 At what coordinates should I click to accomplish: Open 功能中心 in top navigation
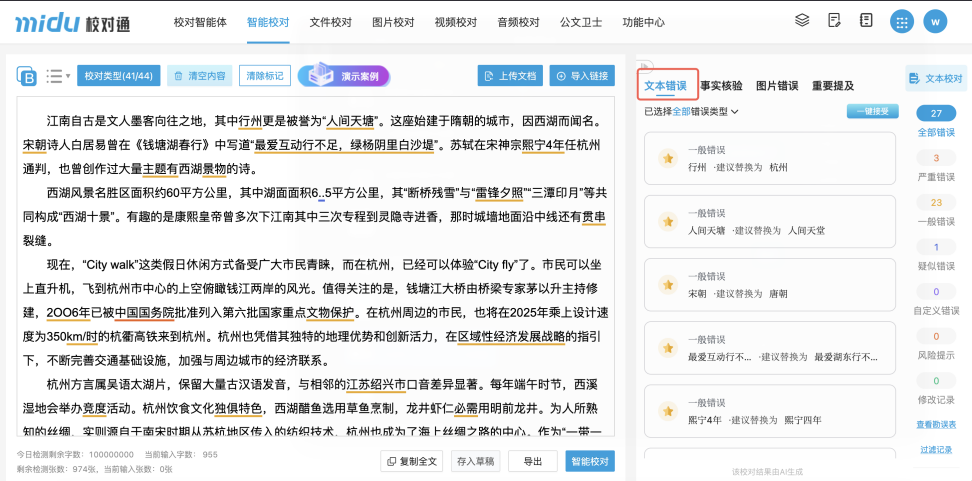coord(643,22)
